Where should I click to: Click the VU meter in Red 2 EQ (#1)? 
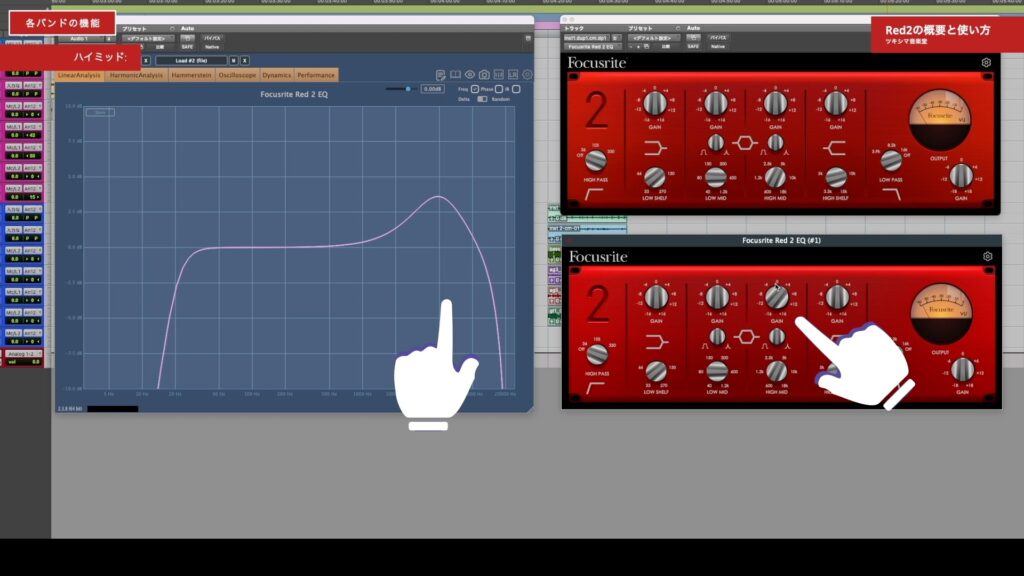[x=941, y=313]
